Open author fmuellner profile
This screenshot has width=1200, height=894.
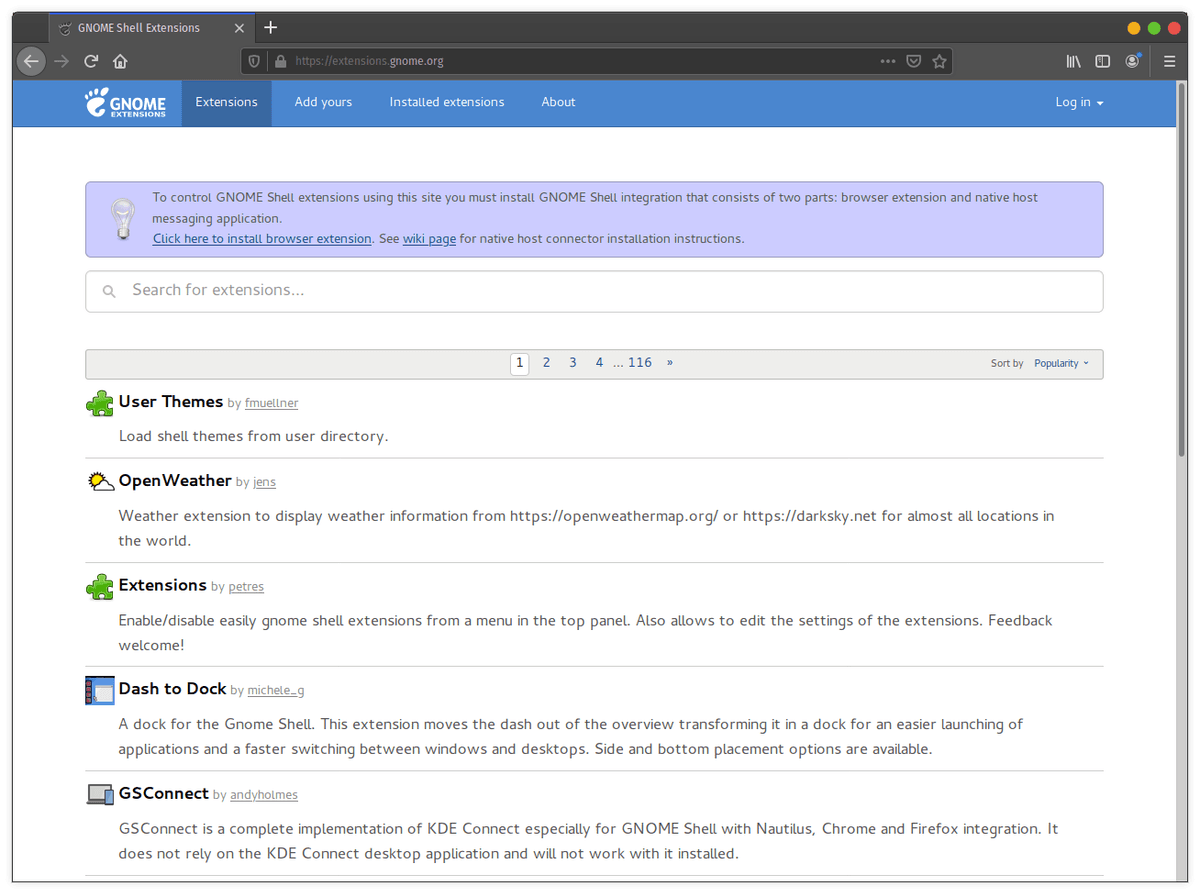tap(272, 403)
